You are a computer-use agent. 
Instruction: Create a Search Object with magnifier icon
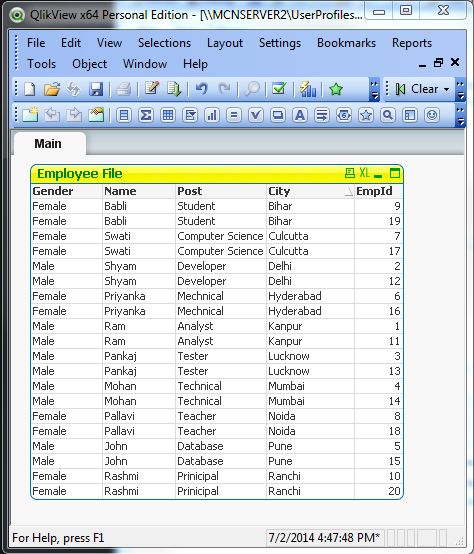point(388,115)
